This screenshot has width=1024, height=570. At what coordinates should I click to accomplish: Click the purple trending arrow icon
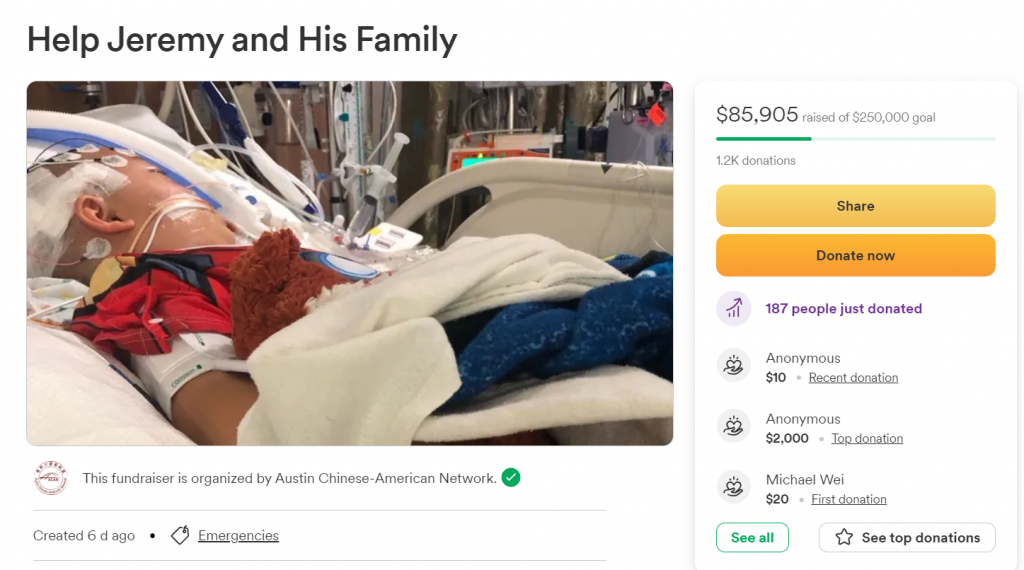pyautogui.click(x=734, y=308)
